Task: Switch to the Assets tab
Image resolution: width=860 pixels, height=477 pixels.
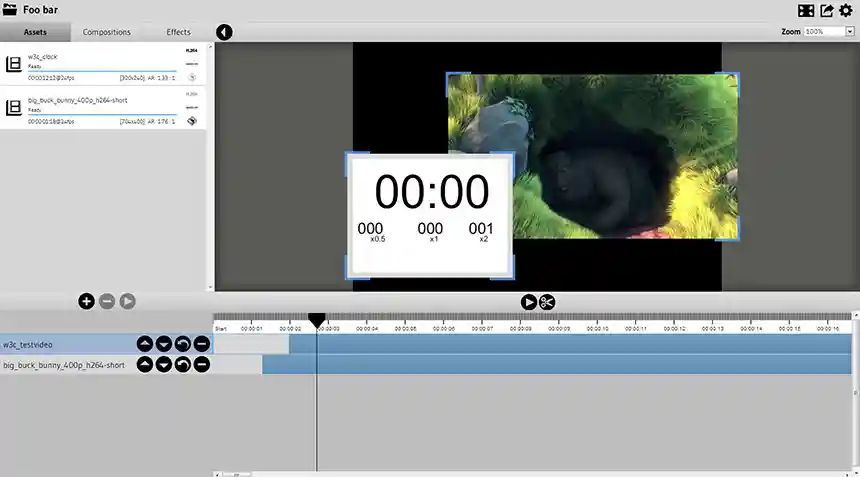Action: coord(35,32)
